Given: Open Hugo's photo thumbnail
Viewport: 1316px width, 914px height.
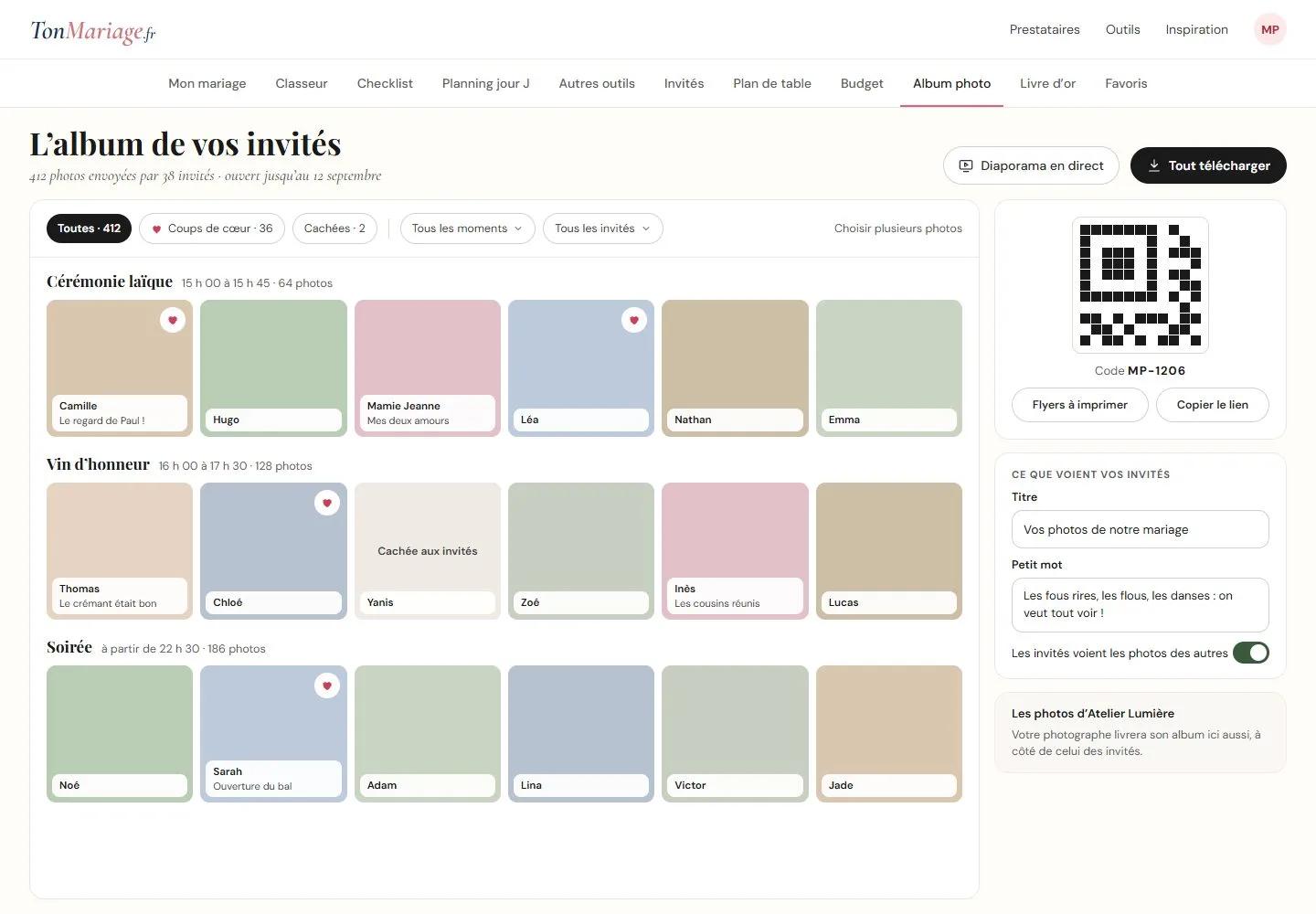Looking at the screenshot, I should click(x=273, y=368).
